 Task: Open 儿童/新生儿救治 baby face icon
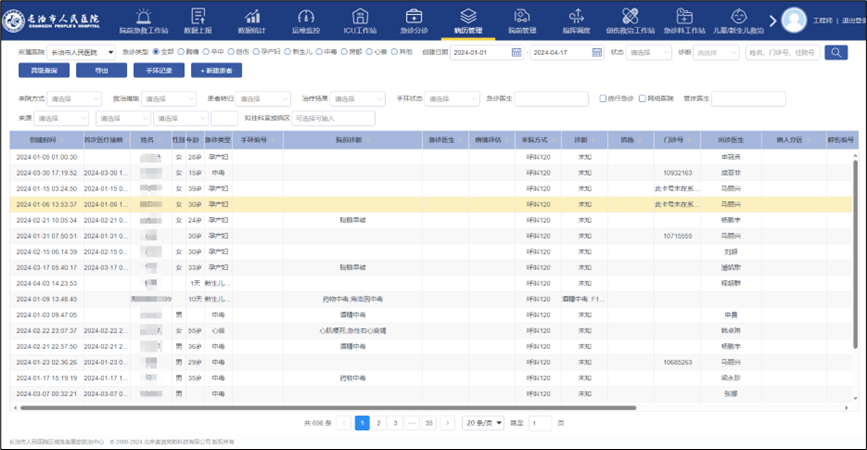click(739, 16)
